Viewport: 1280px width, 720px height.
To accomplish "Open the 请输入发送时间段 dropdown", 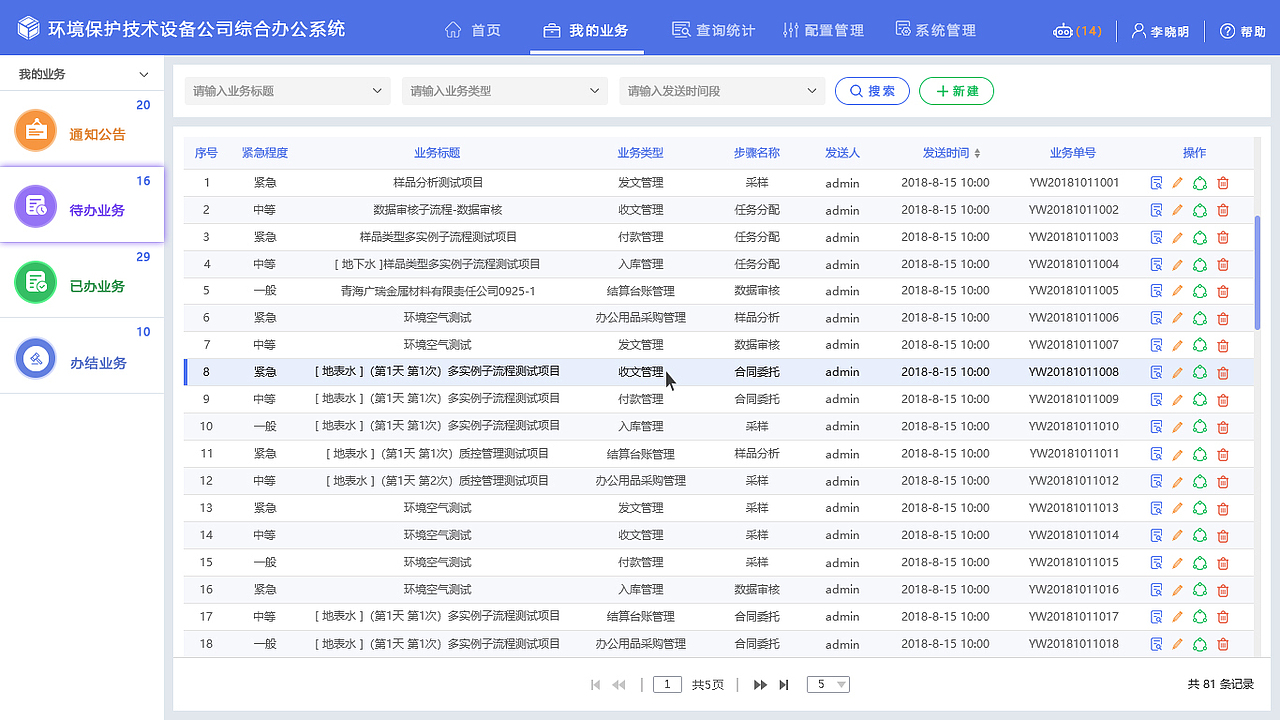I will (721, 90).
